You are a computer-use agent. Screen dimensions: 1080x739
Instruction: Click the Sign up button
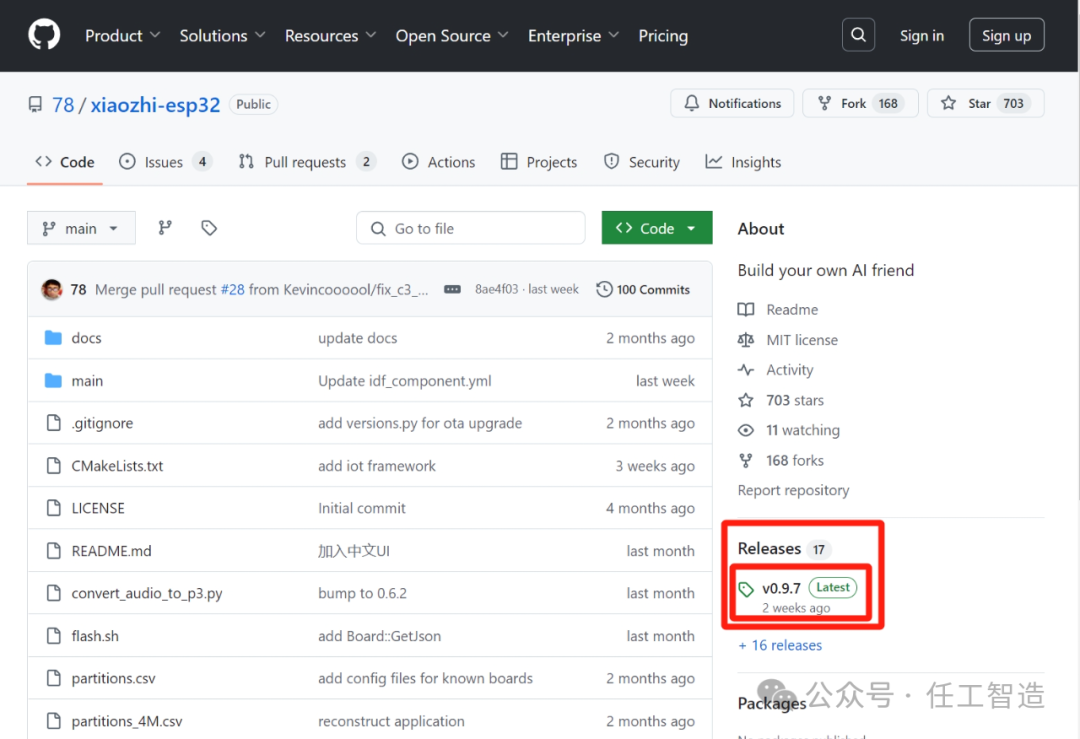pyautogui.click(x=1006, y=35)
